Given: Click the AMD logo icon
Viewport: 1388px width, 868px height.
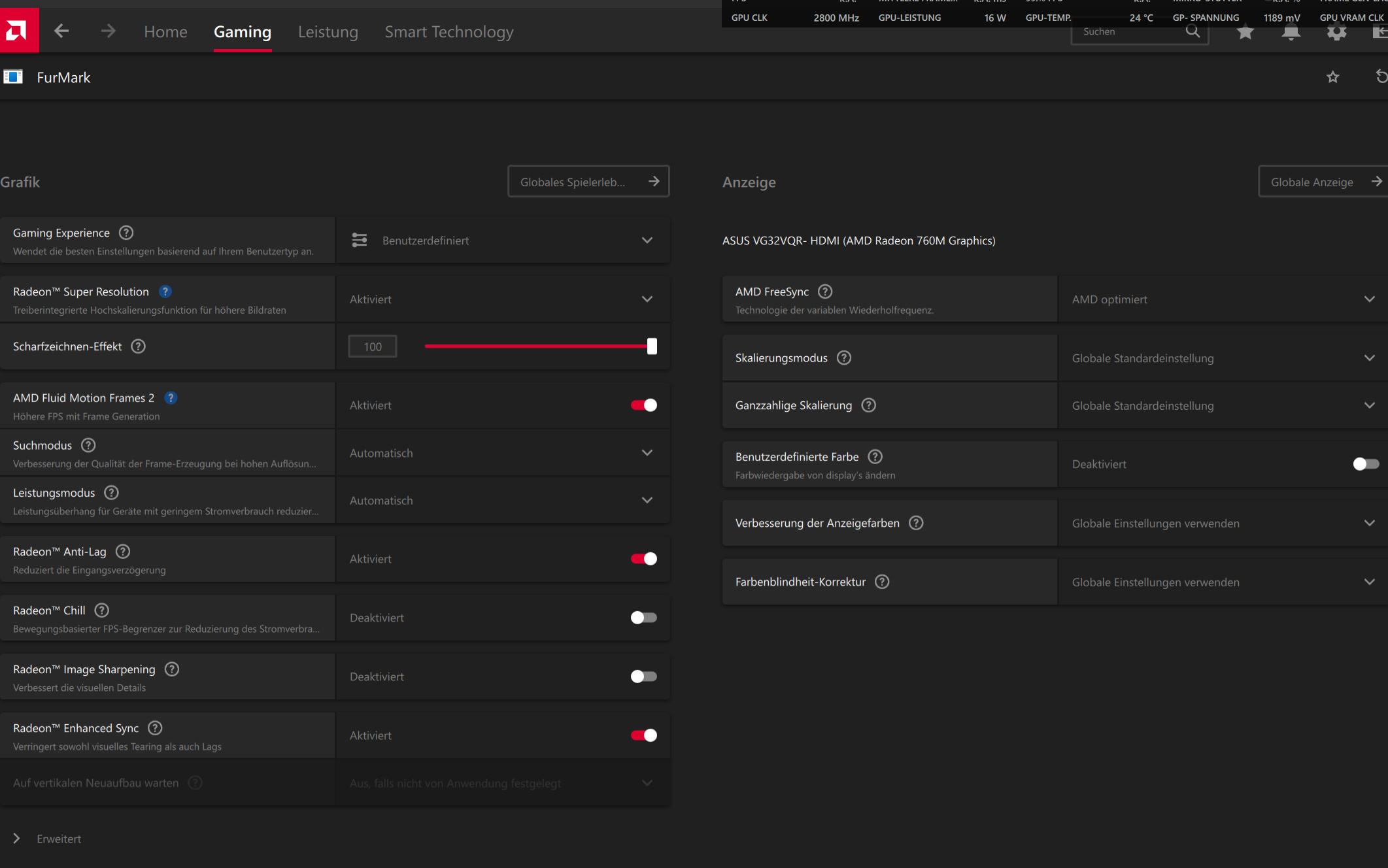Looking at the screenshot, I should (18, 30).
